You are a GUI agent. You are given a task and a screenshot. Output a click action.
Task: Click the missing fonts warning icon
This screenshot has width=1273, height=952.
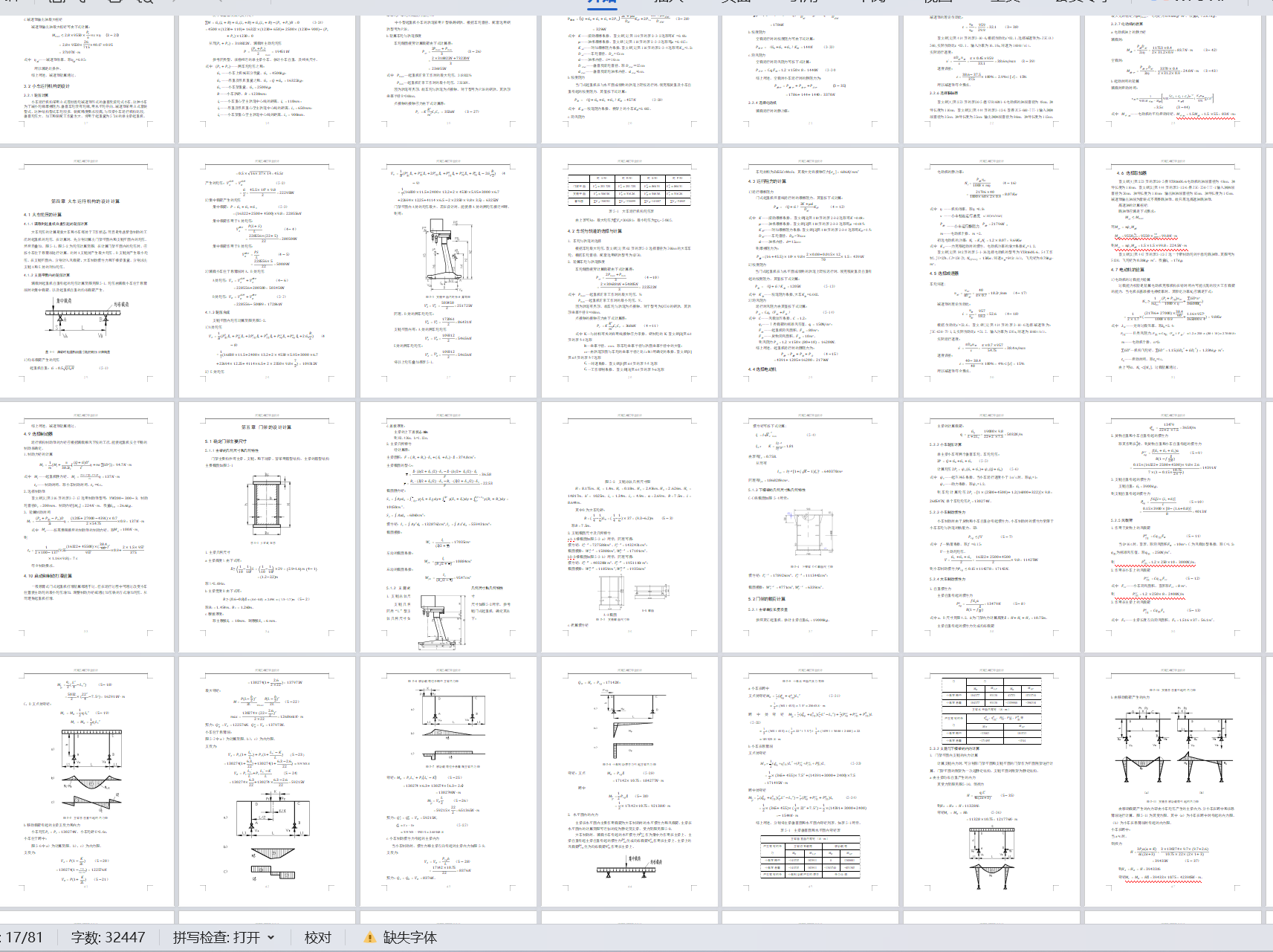(369, 937)
